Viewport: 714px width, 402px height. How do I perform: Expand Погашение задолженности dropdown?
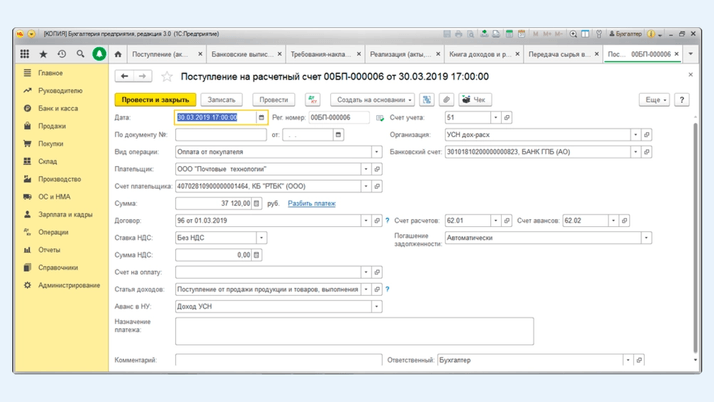[646, 238]
